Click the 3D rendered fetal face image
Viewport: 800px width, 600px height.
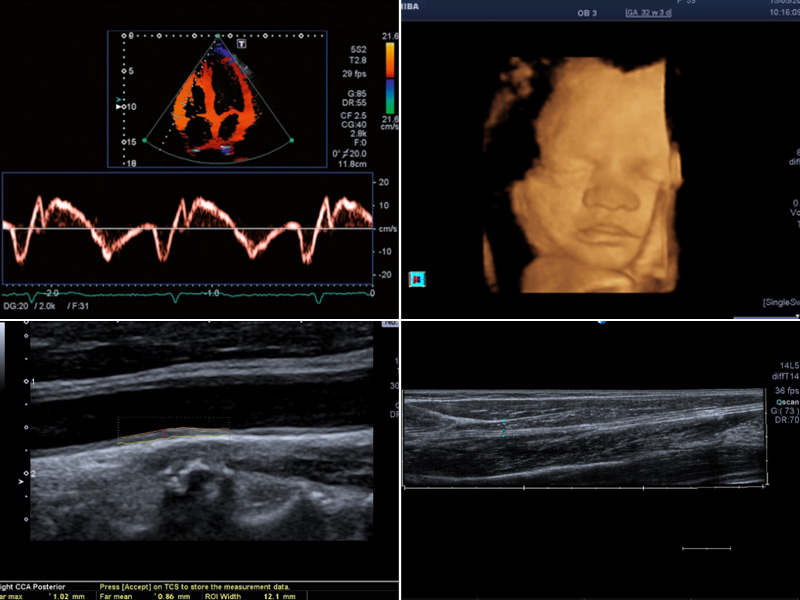584,175
